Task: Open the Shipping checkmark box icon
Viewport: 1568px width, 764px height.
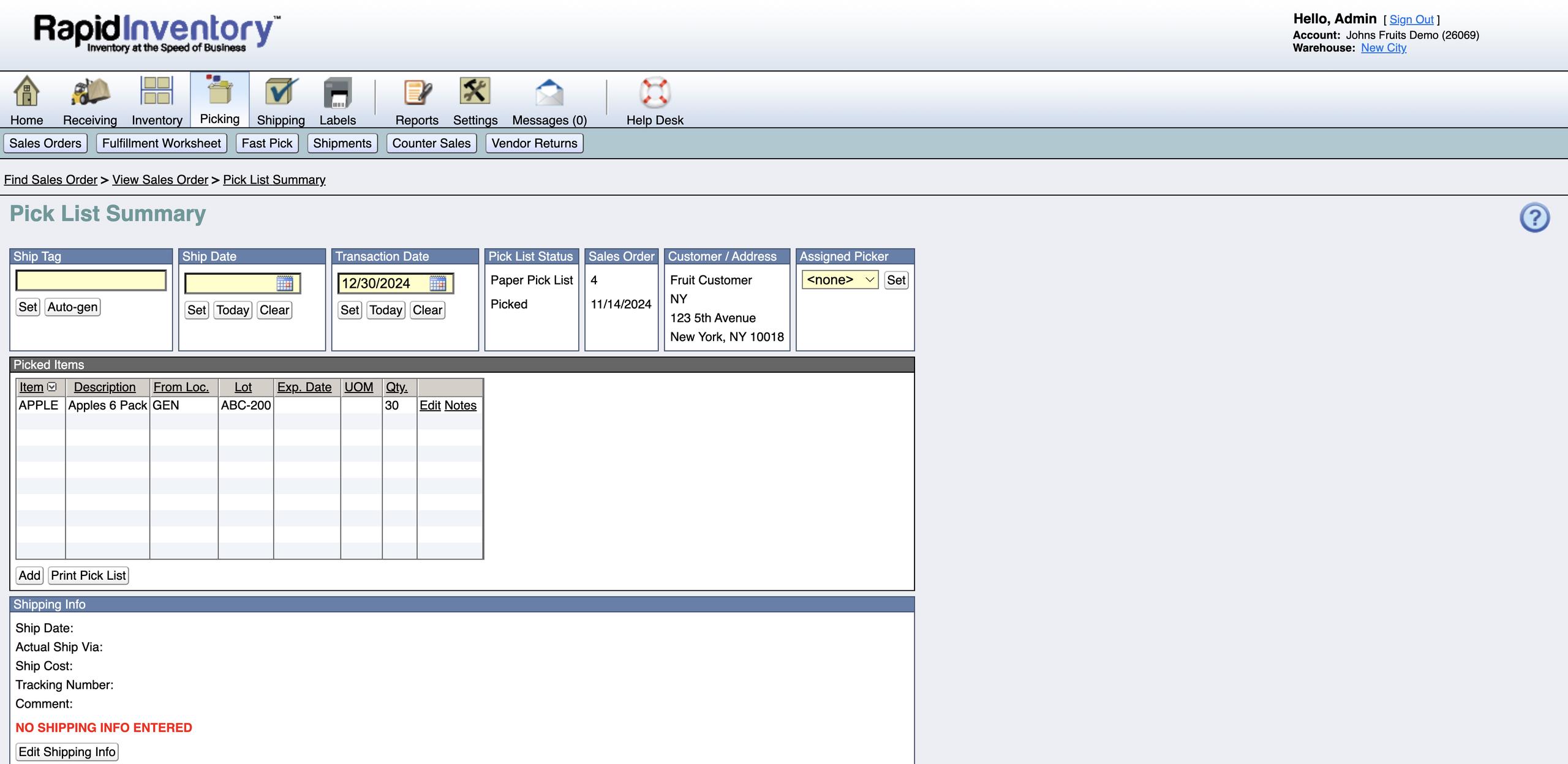Action: pos(281,92)
